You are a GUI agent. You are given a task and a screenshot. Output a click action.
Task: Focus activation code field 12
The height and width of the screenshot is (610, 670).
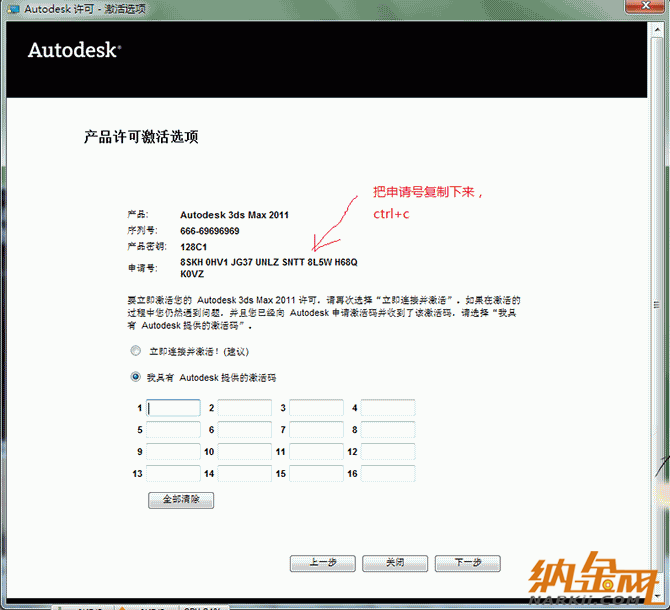click(388, 451)
